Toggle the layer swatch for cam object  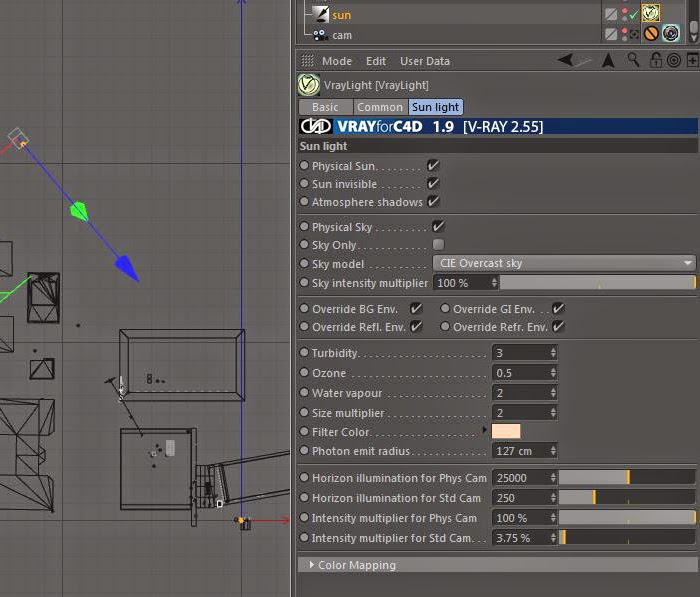click(x=611, y=34)
